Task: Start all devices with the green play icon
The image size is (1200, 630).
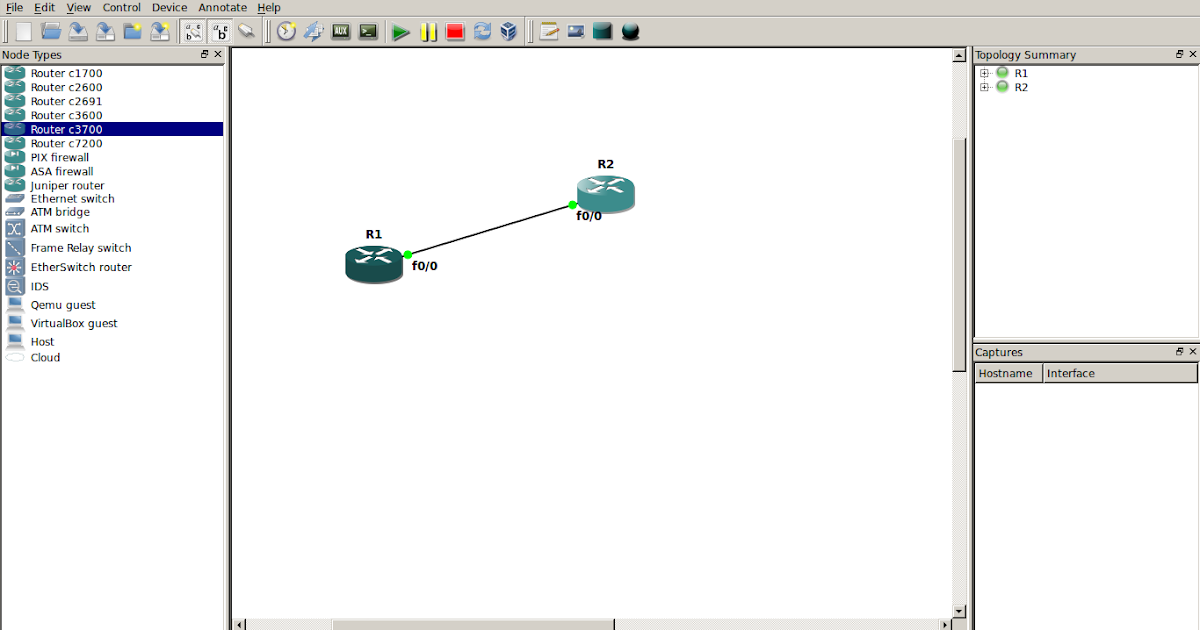Action: click(399, 31)
